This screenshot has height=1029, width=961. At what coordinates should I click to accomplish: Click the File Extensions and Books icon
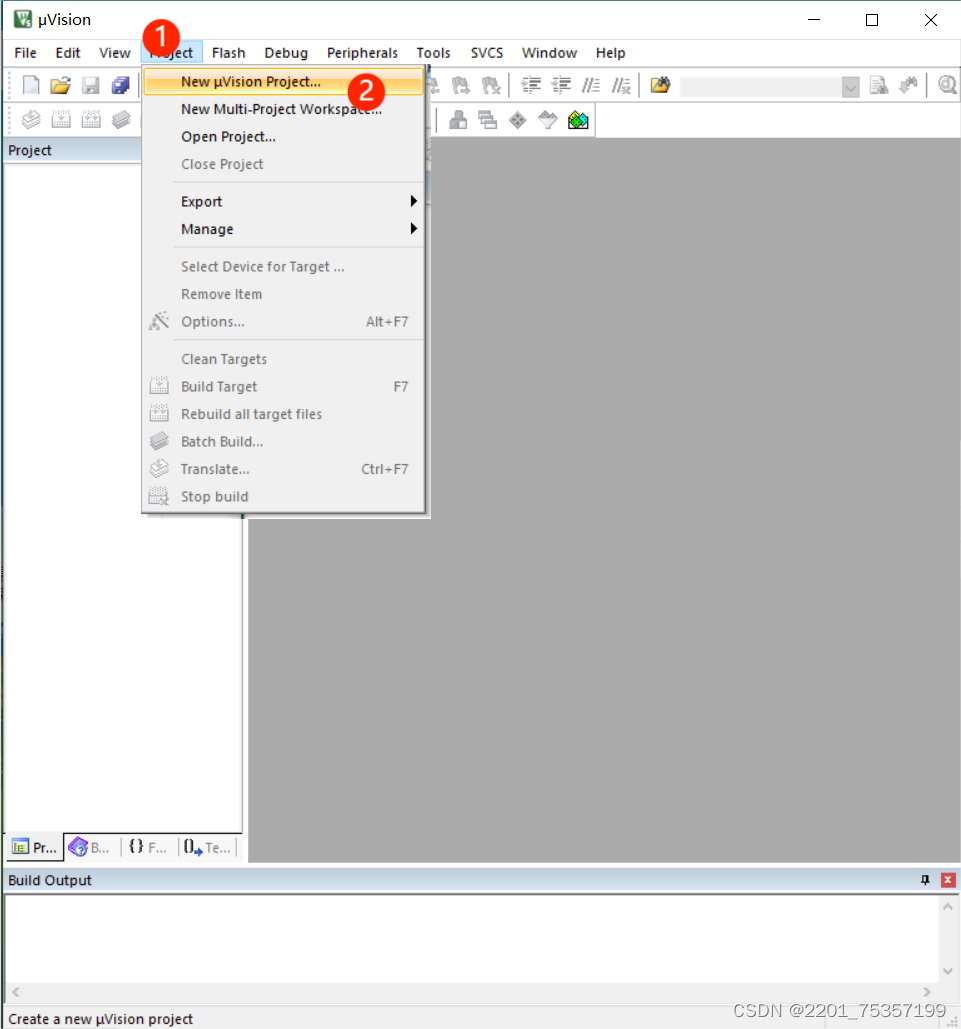click(x=458, y=120)
